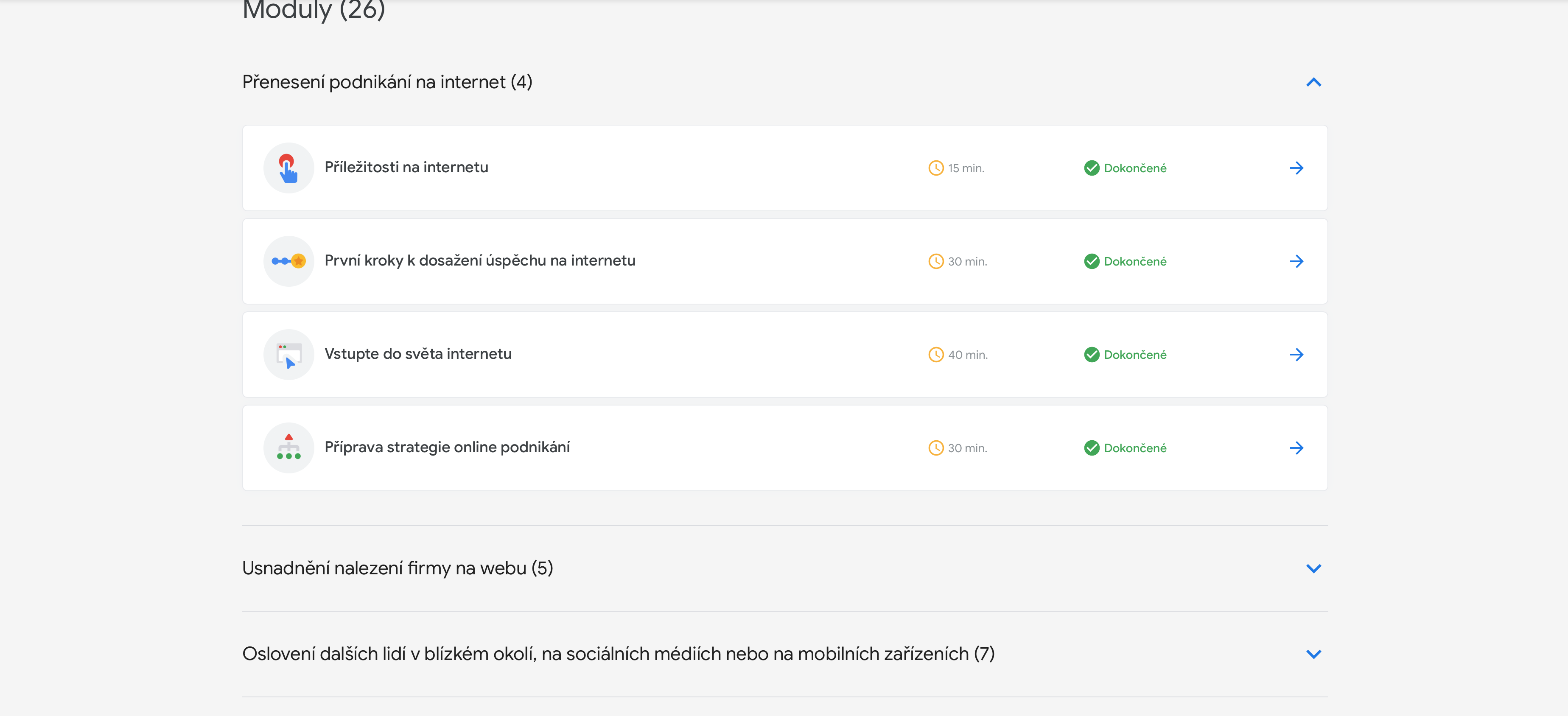Click the Usnadnění nalezení firmy na webu heading
Screen dimensions: 1568x716
point(398,568)
